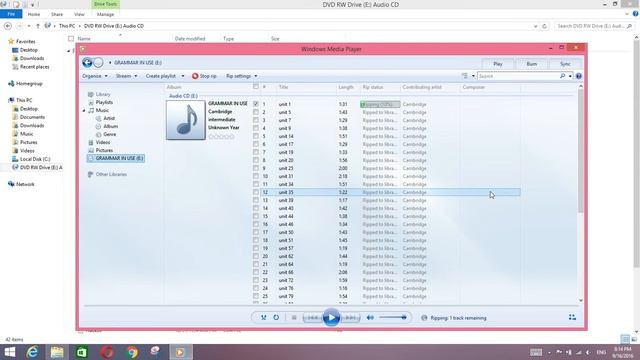This screenshot has width=640, height=360.
Task: Switch to Now Playing view icon
Action: pos(572,317)
